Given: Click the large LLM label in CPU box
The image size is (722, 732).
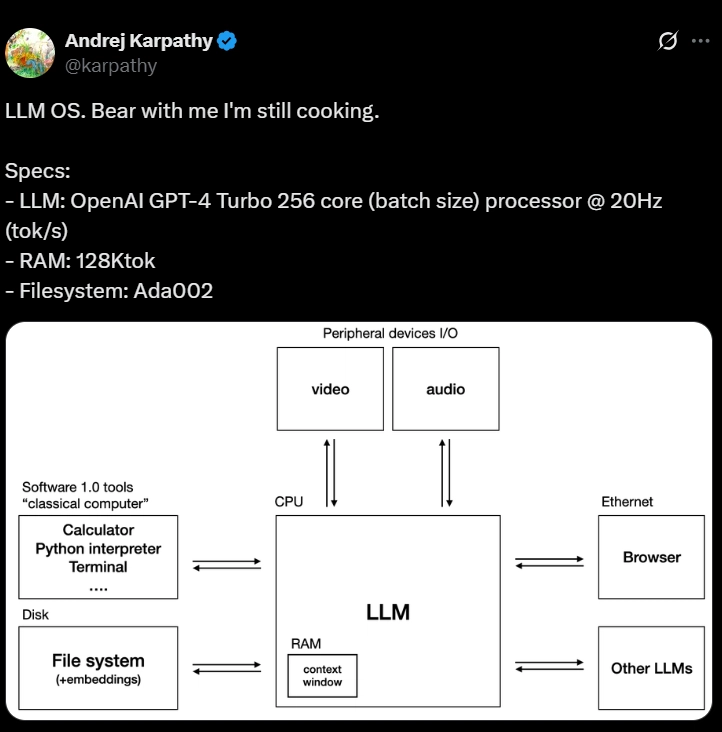Looking at the screenshot, I should [388, 612].
